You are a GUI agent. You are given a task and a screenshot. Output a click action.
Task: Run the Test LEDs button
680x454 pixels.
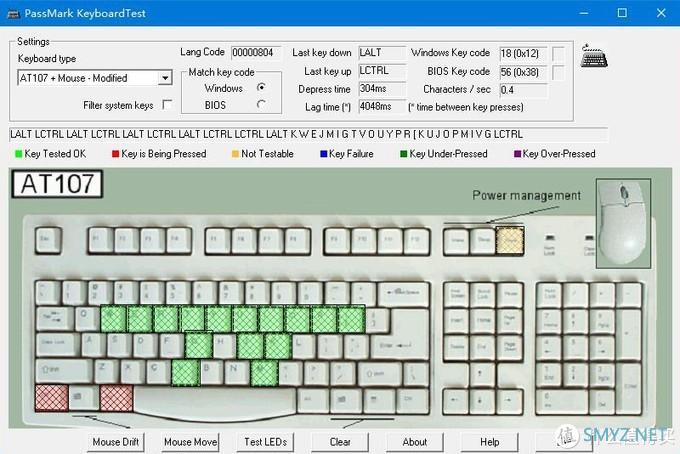tap(265, 442)
